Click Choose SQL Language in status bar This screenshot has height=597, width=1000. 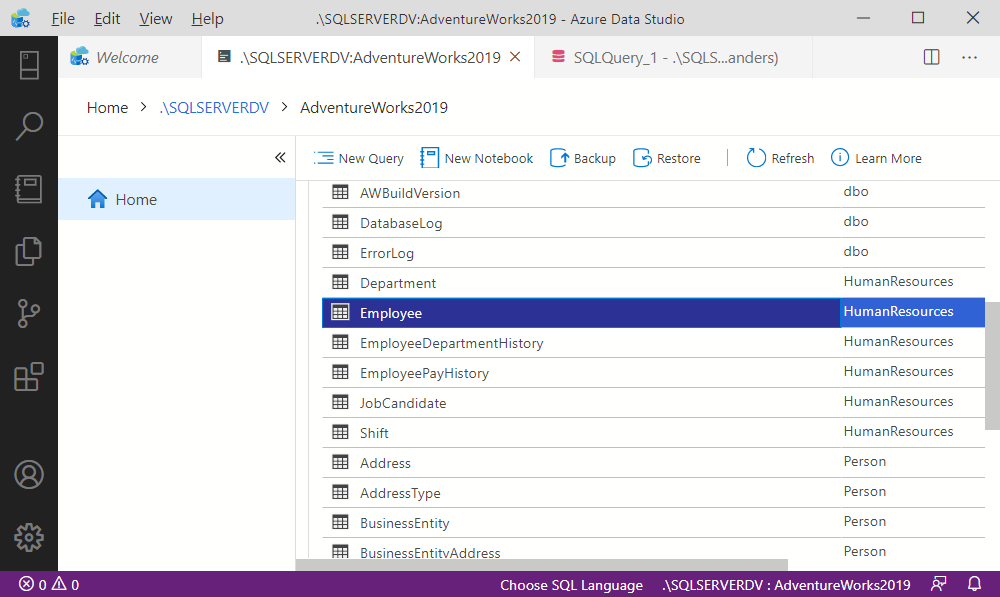click(x=571, y=585)
